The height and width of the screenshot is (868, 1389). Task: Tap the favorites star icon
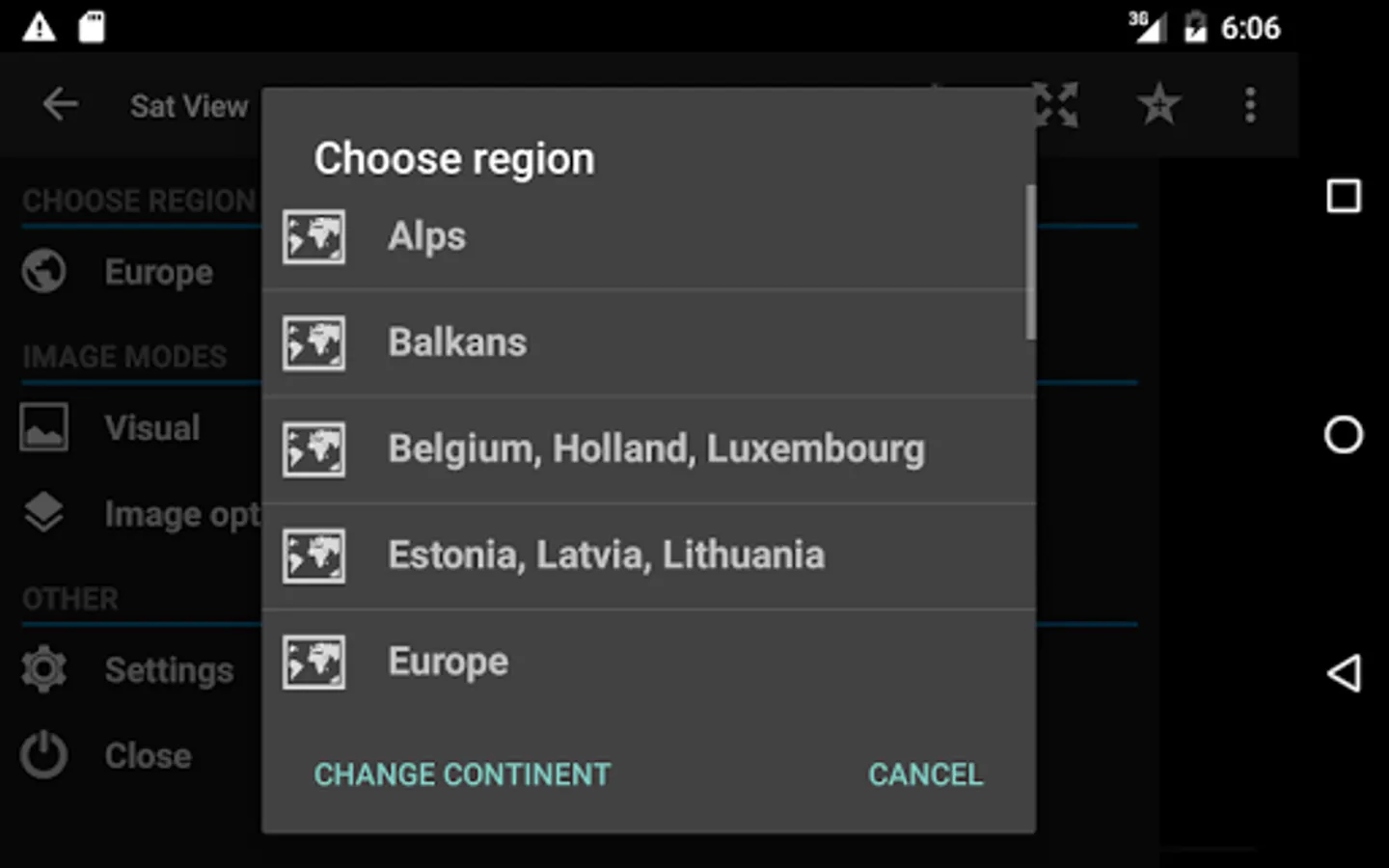click(1158, 104)
